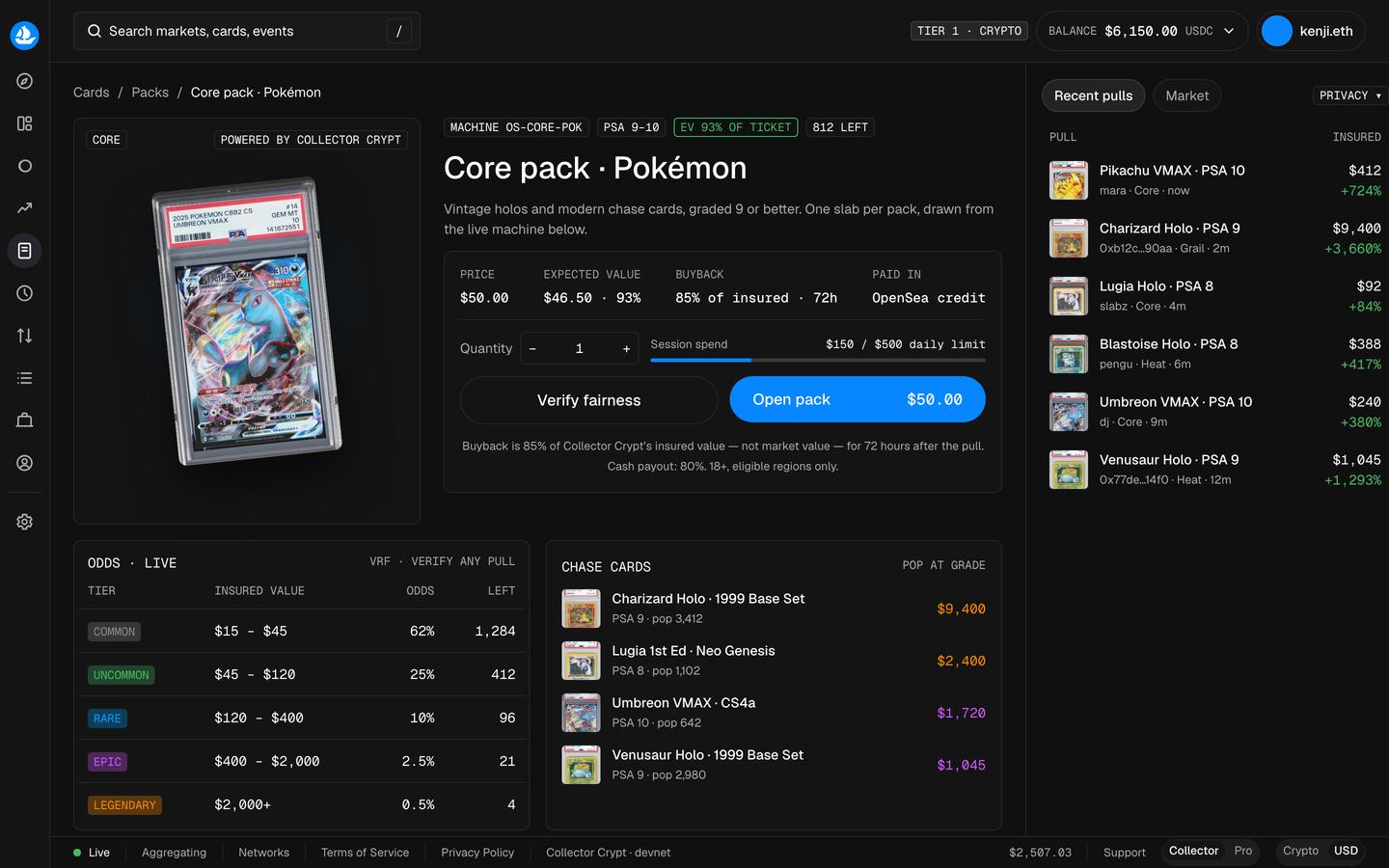Click the Umbreon VMAX slab preview image

(x=247, y=321)
